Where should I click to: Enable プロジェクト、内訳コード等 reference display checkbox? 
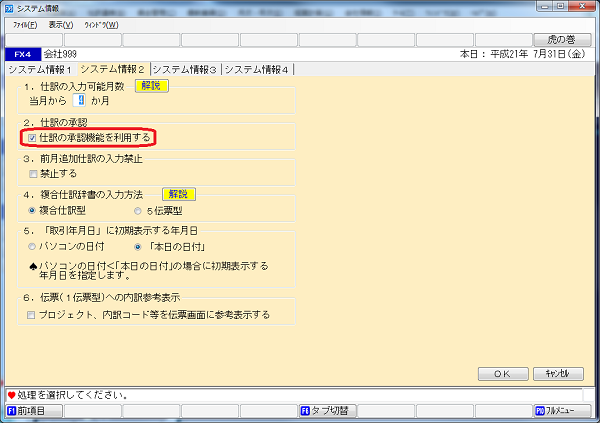pos(31,315)
